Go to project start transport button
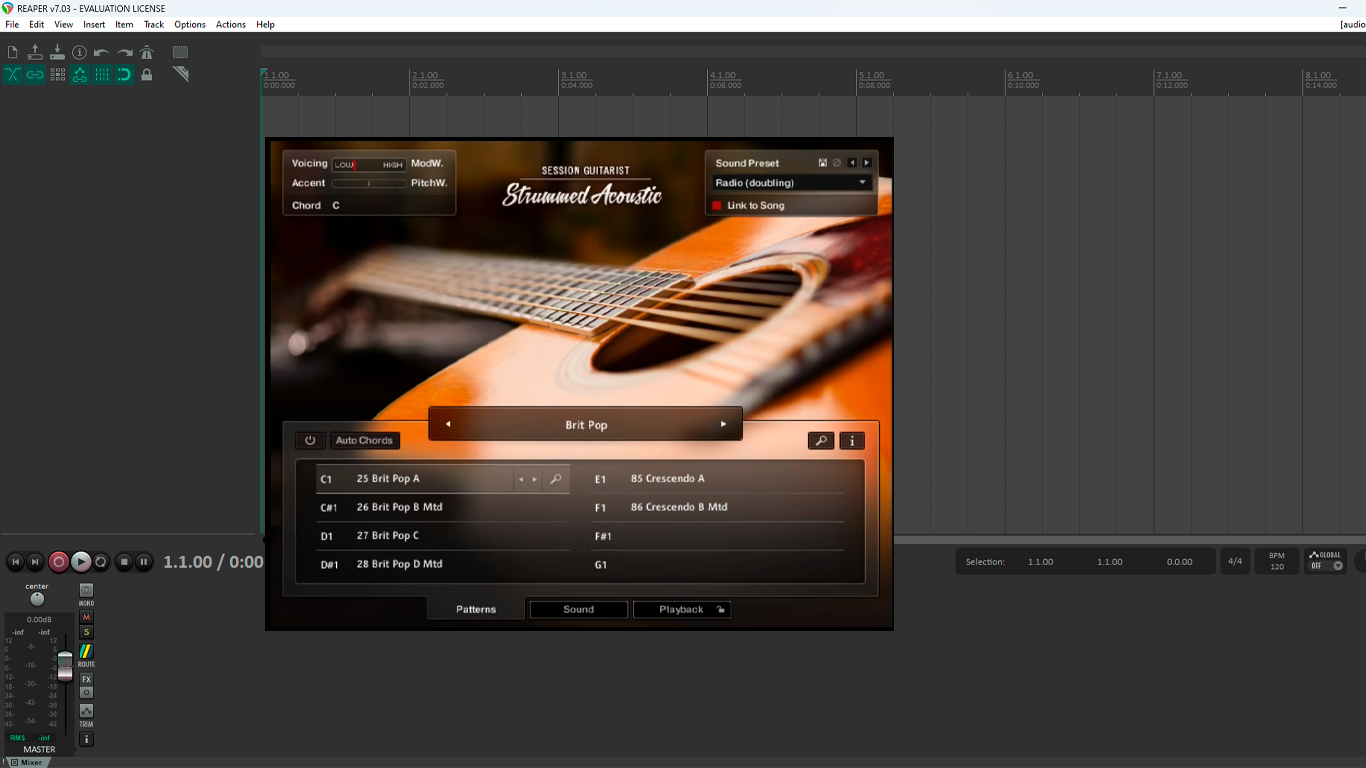 pyautogui.click(x=15, y=562)
